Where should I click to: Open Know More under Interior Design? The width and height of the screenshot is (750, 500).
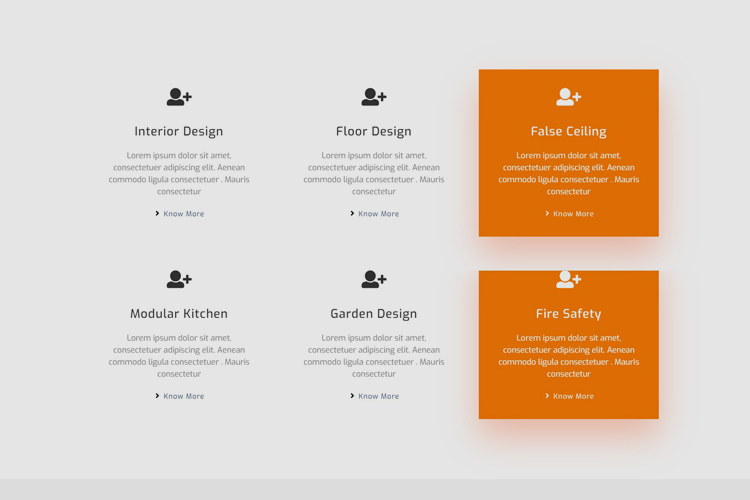(183, 214)
